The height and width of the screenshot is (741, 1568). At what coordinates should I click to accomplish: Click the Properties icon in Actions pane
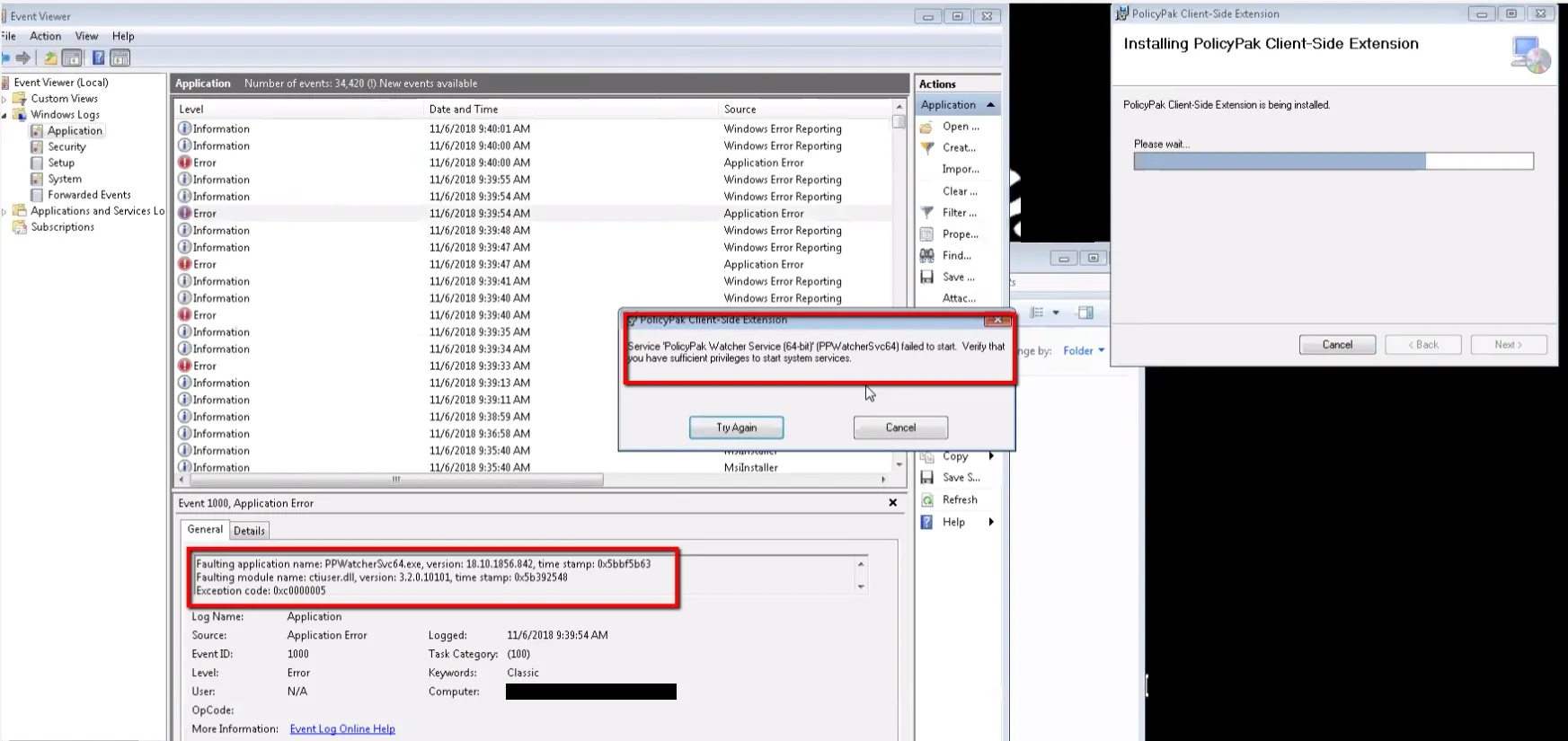[x=927, y=234]
